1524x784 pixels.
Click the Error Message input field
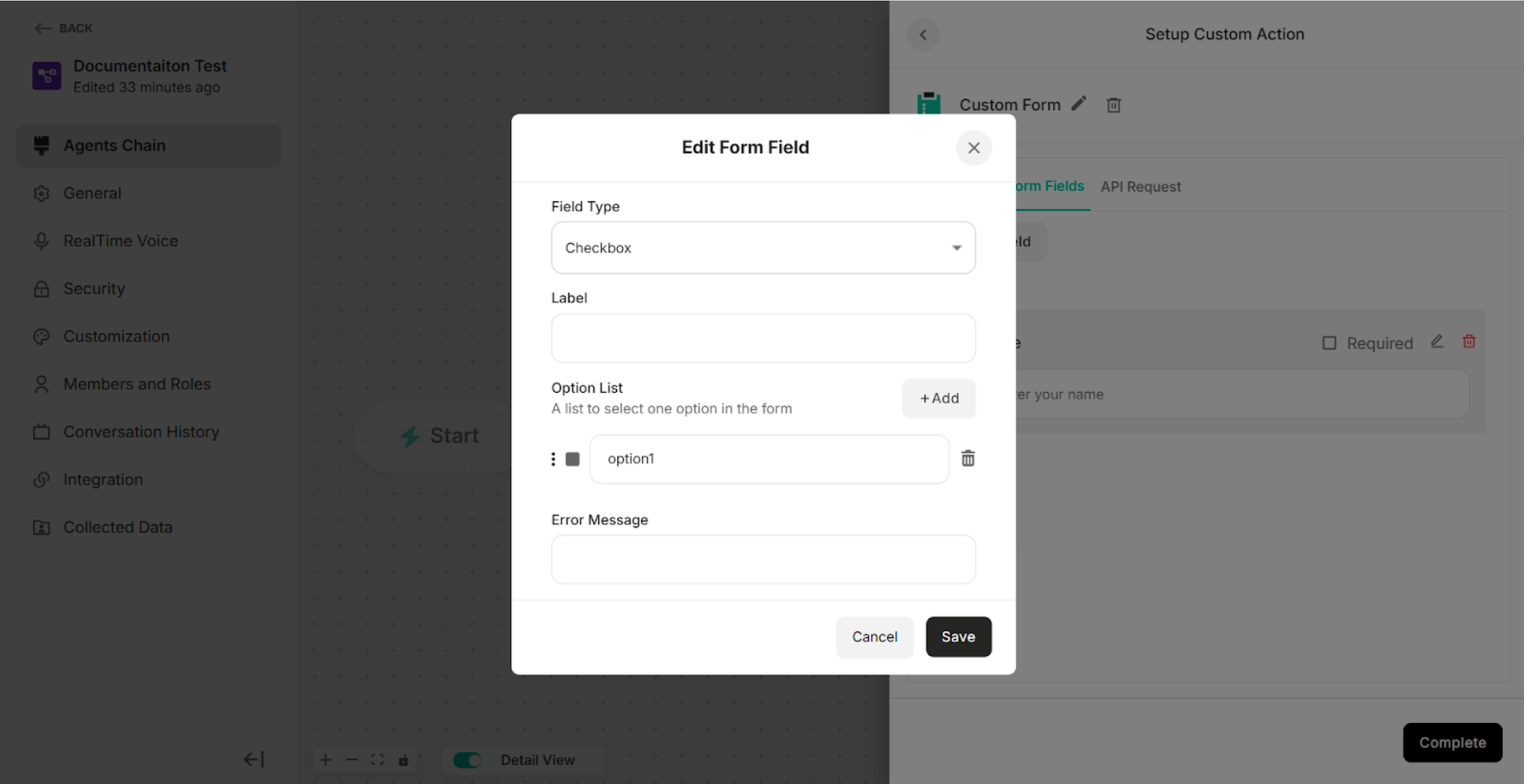(x=763, y=559)
